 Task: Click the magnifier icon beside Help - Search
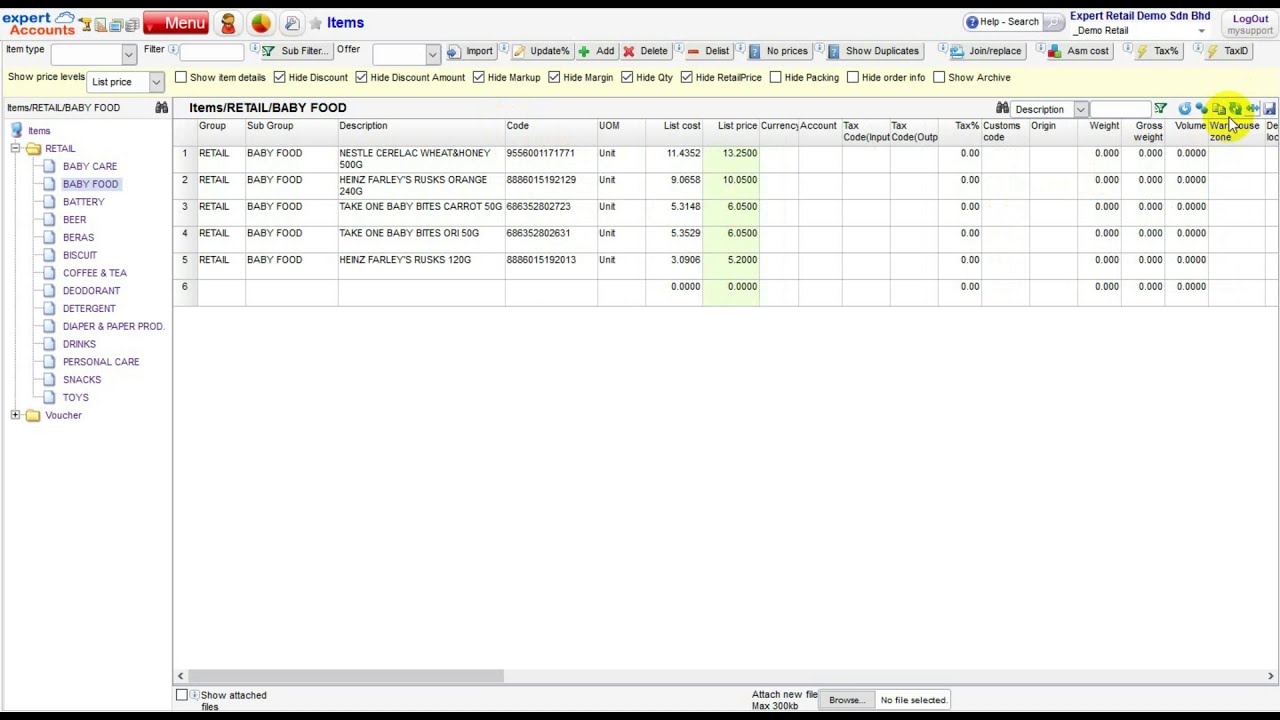(x=1053, y=22)
